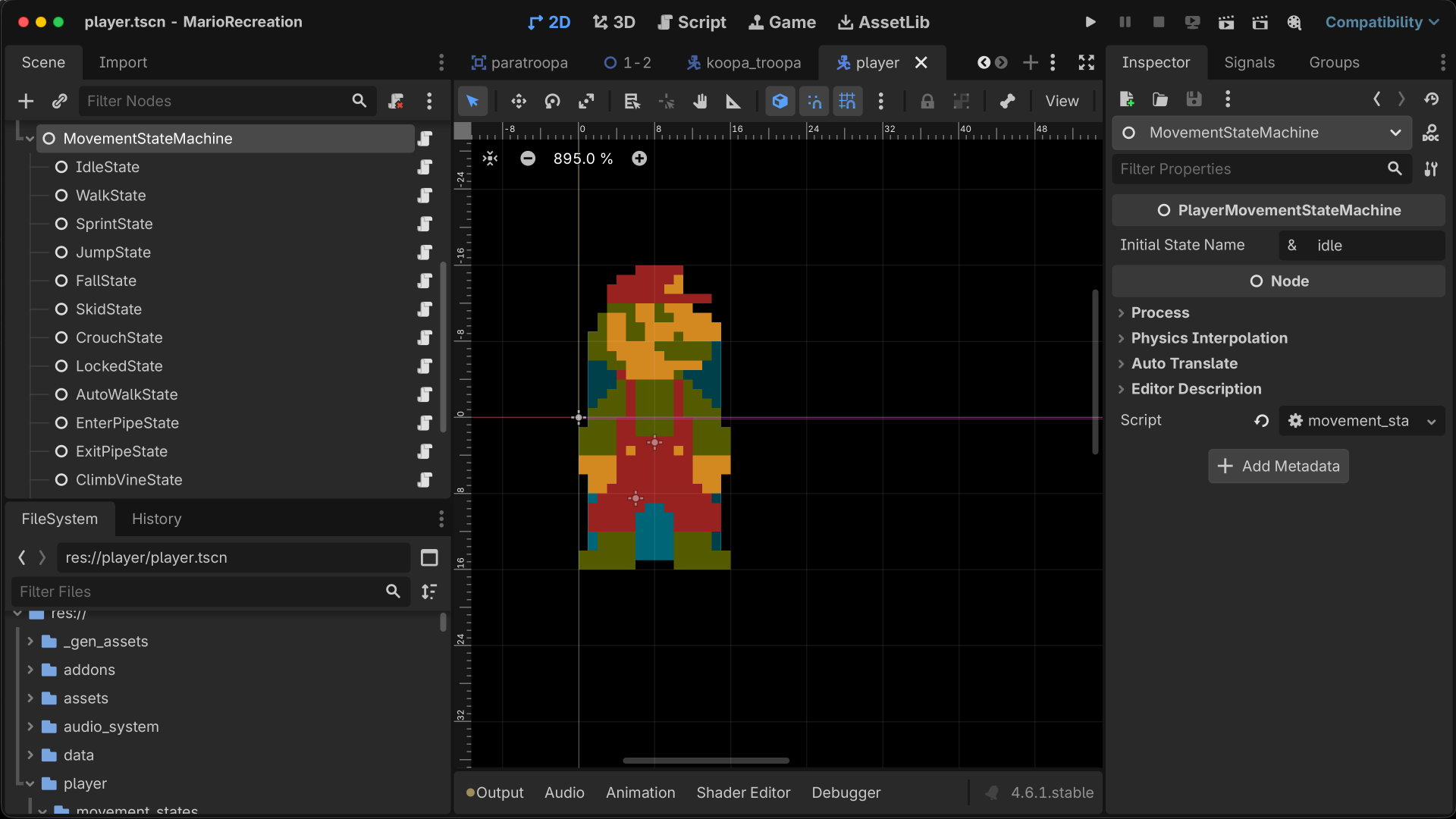Select the Select Mode arrow tool
1456x819 pixels.
472,101
